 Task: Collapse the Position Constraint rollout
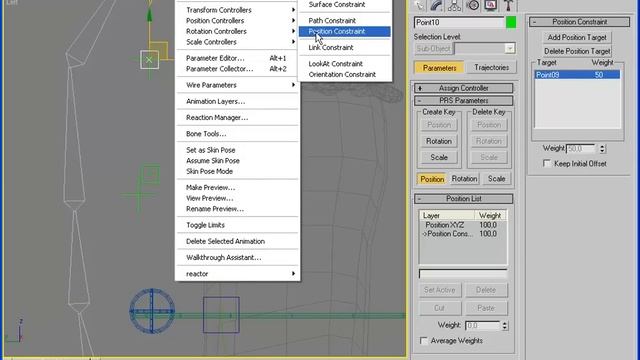[579, 22]
